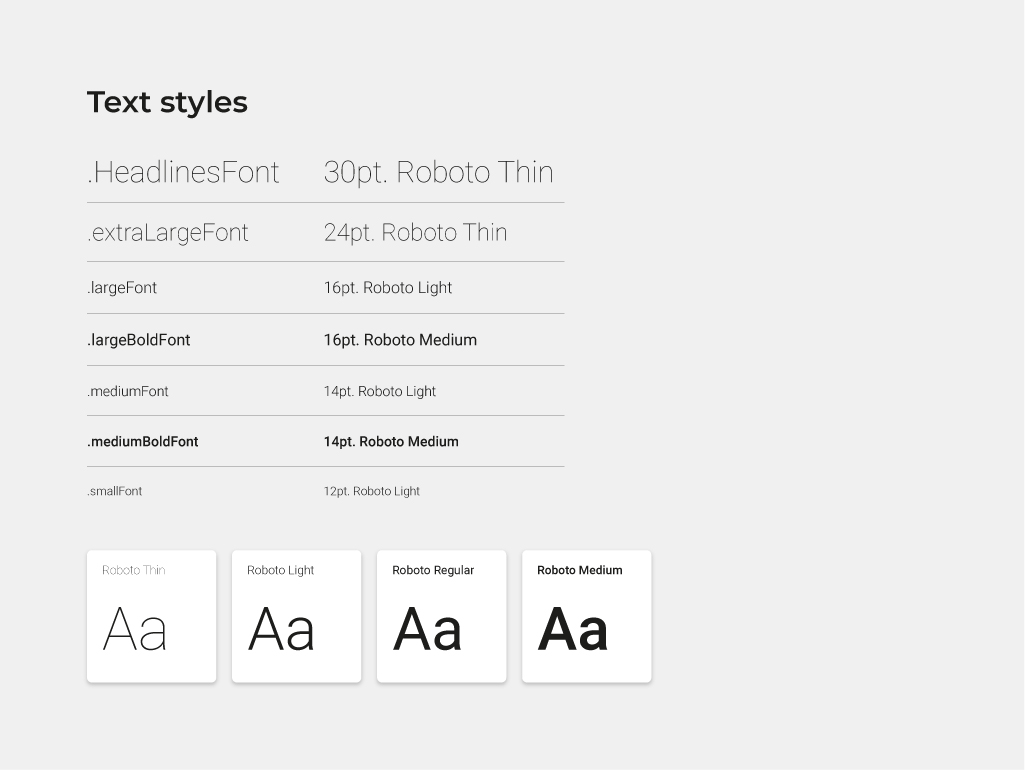Click the Roboto Thin card label
This screenshot has width=1025, height=770.
click(133, 570)
